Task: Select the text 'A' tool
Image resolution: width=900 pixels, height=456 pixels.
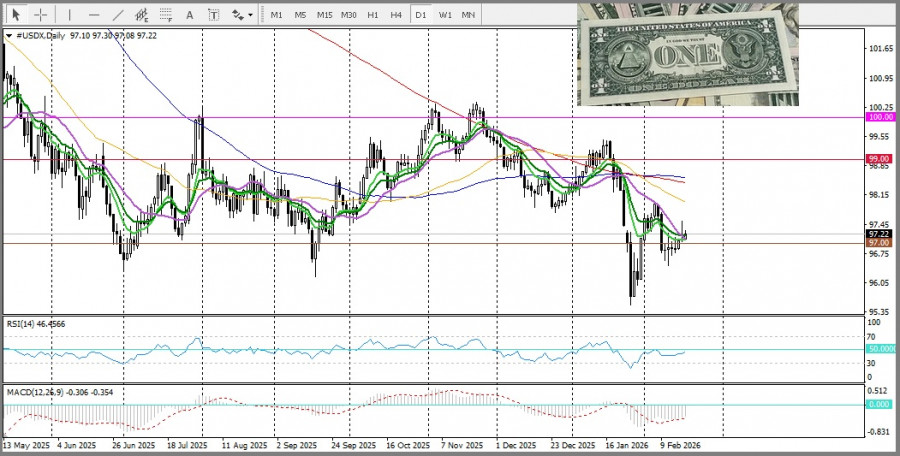Action: click(x=191, y=15)
